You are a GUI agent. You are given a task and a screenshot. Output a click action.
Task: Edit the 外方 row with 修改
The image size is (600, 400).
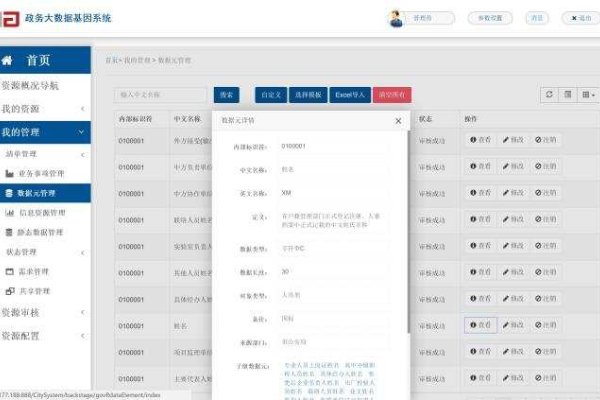pos(513,140)
